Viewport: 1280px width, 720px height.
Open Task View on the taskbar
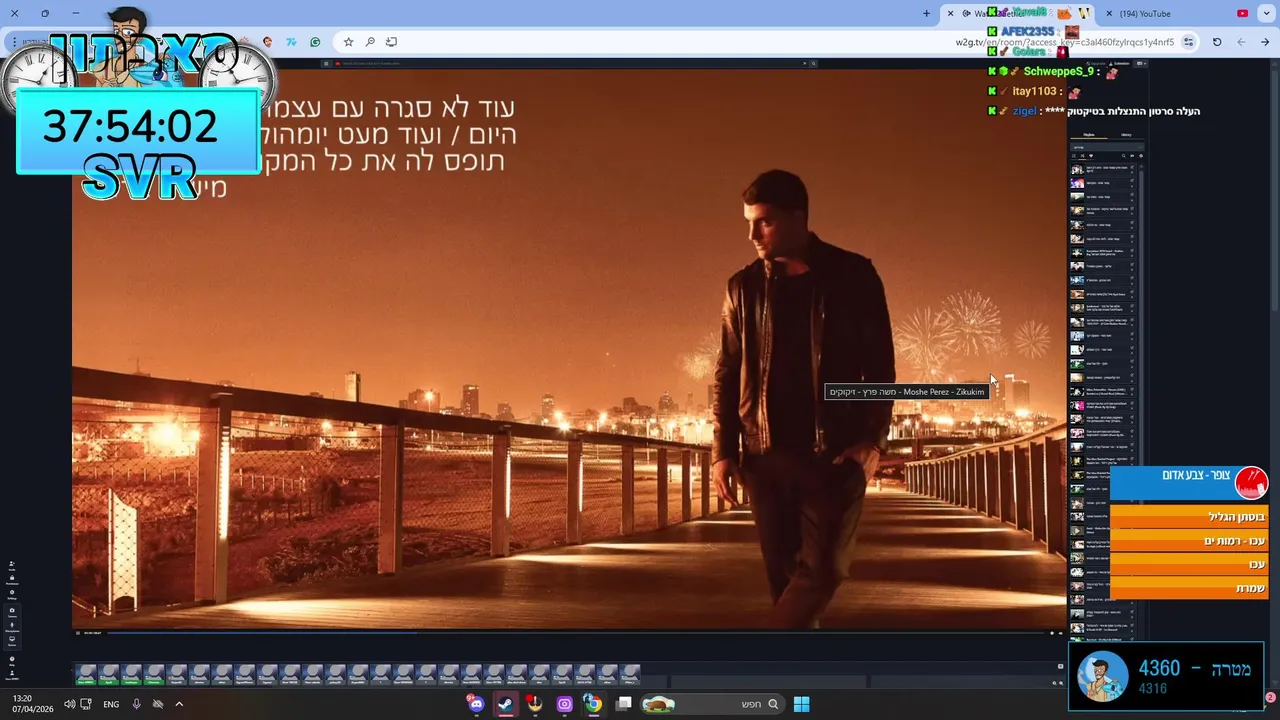(624, 704)
